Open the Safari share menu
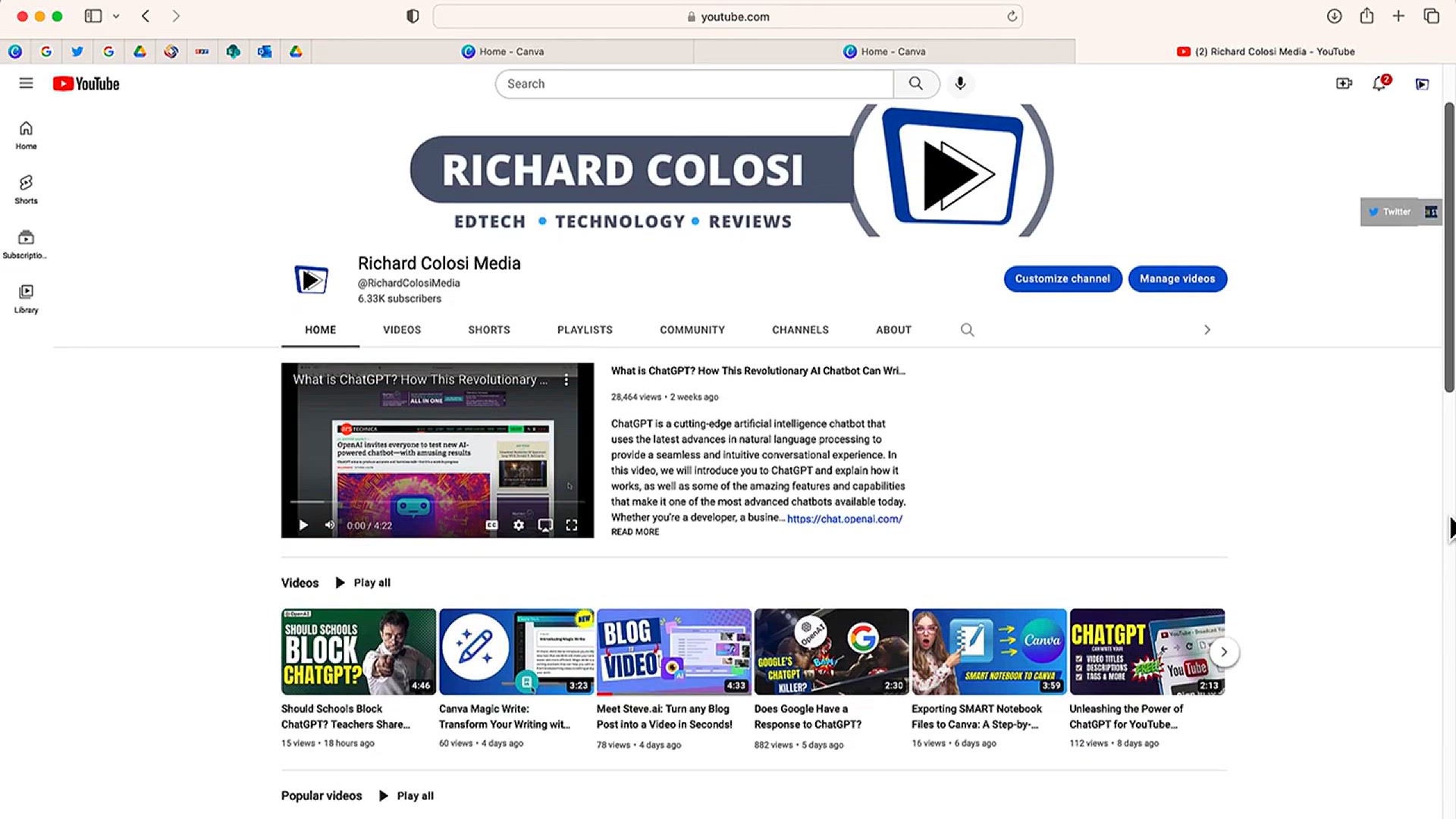The image size is (1456, 819). pos(1367,16)
